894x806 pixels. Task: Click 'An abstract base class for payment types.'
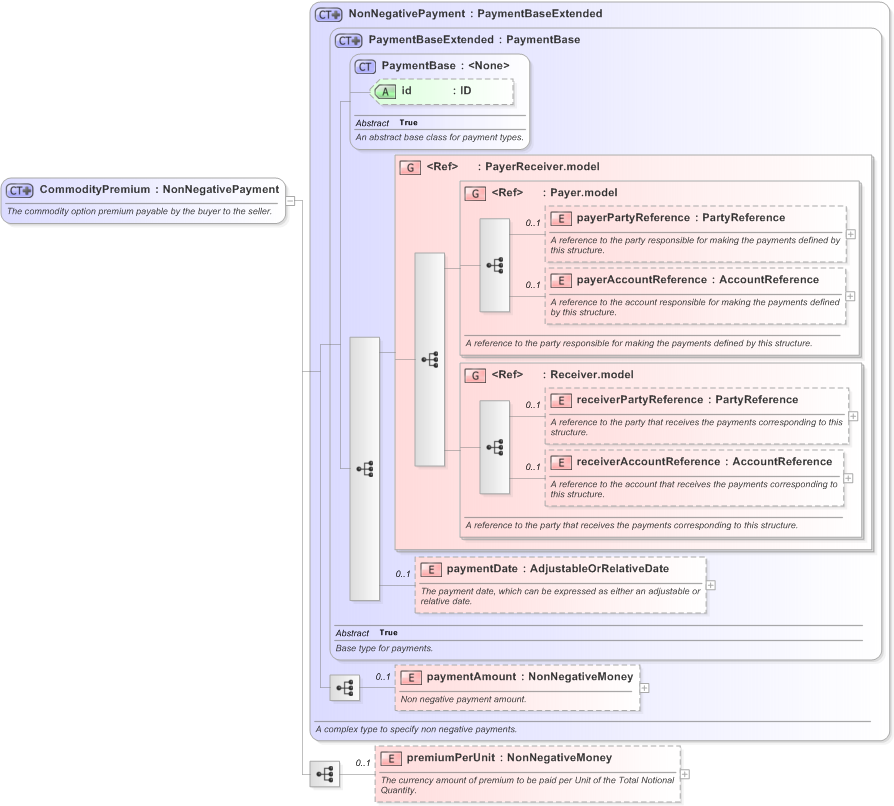coord(440,137)
